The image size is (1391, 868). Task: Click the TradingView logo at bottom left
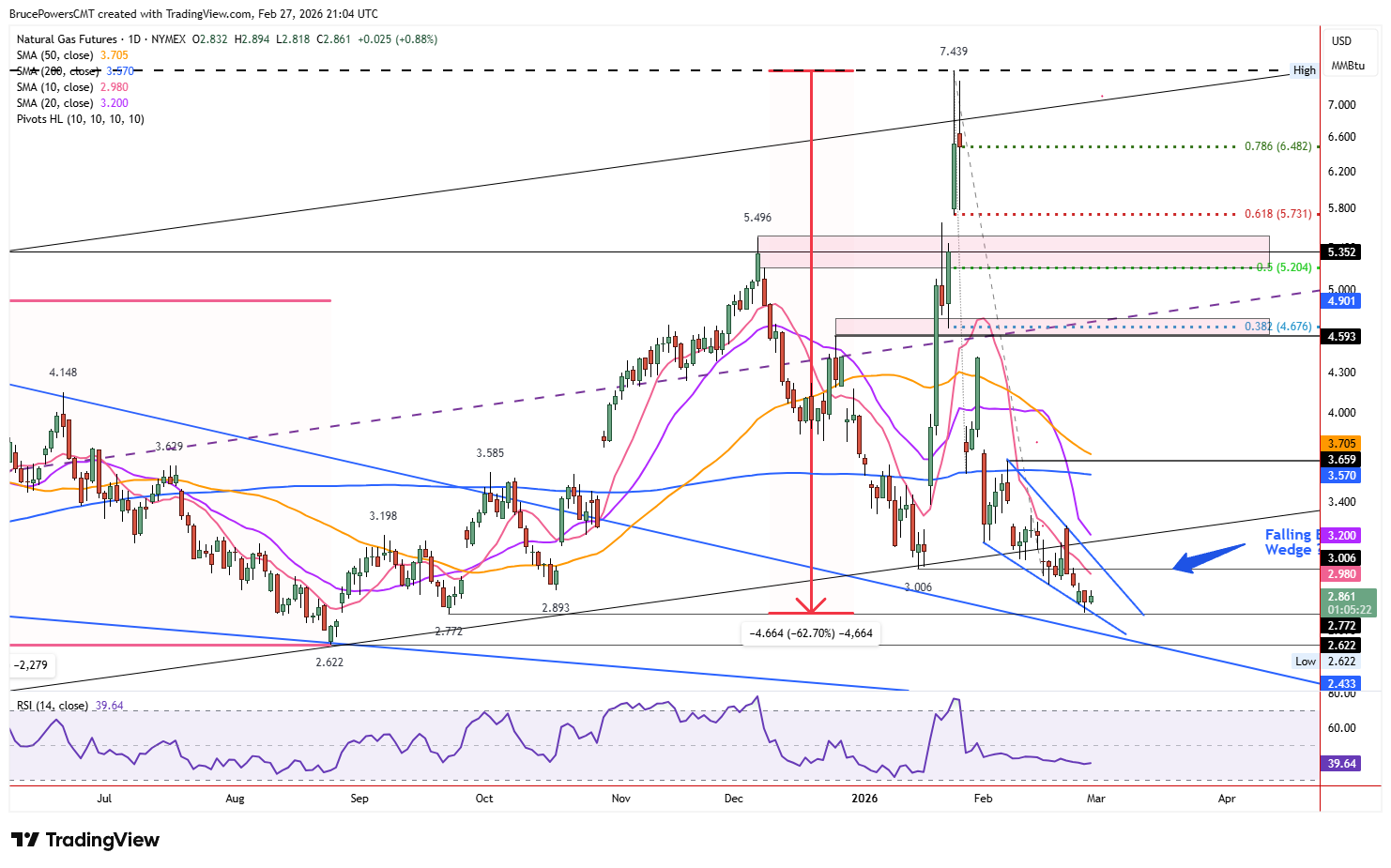[x=85, y=840]
